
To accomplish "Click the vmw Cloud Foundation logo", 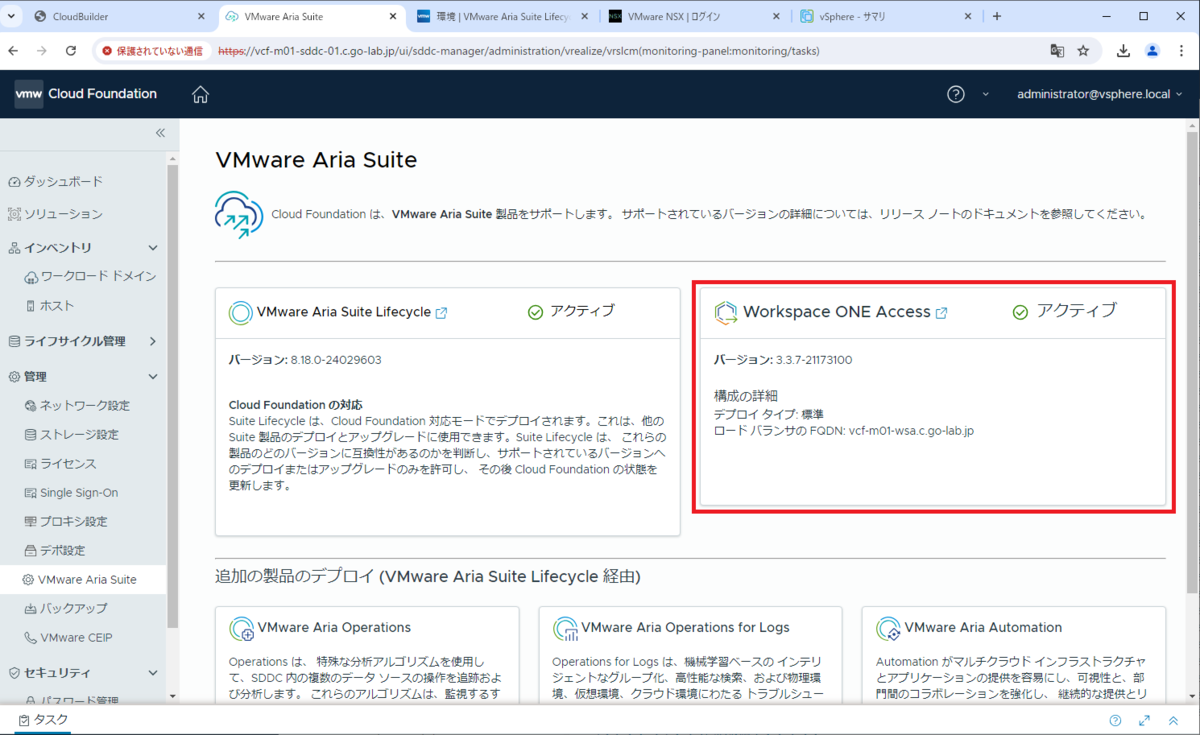I will [86, 94].
